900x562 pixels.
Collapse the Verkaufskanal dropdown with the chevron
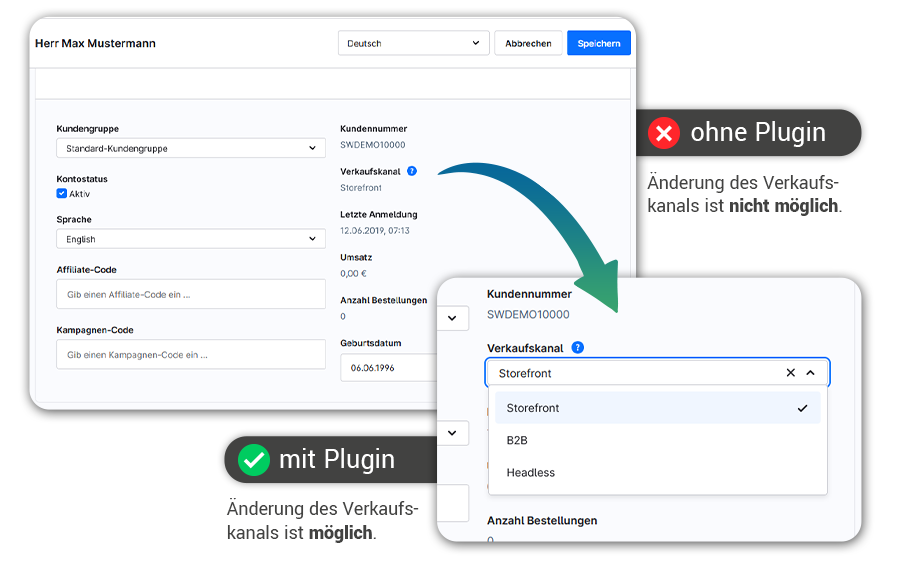tap(810, 373)
